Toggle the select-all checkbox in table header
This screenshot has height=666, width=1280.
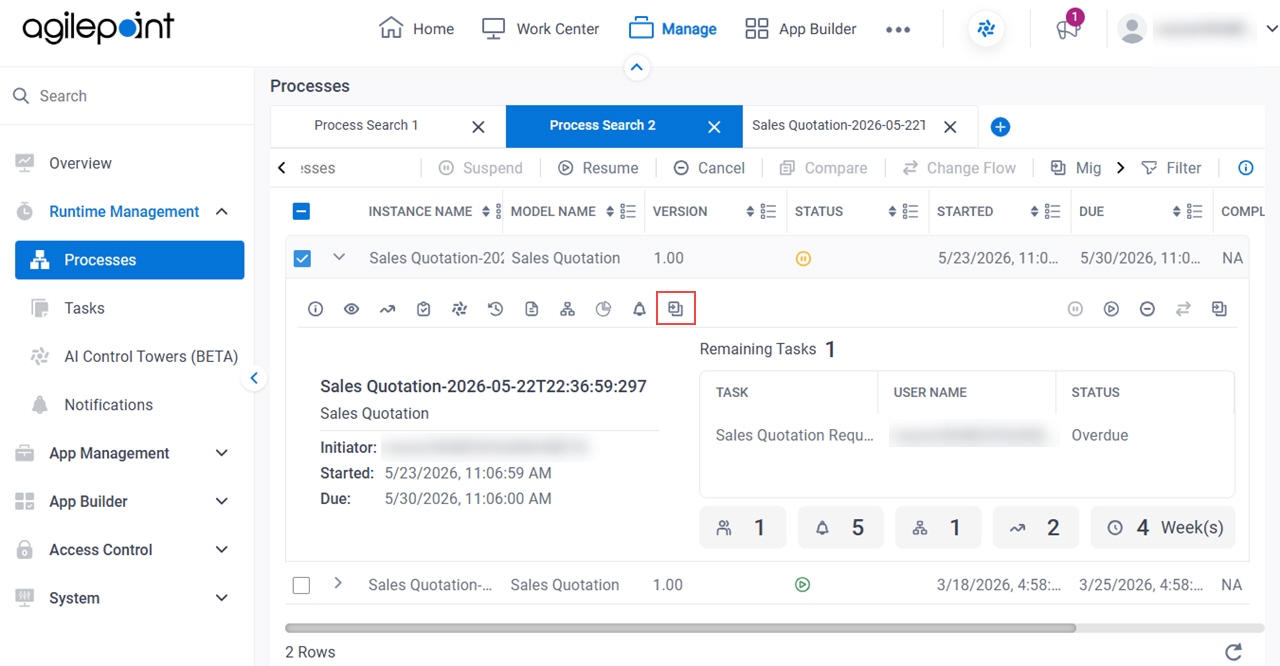(x=301, y=211)
